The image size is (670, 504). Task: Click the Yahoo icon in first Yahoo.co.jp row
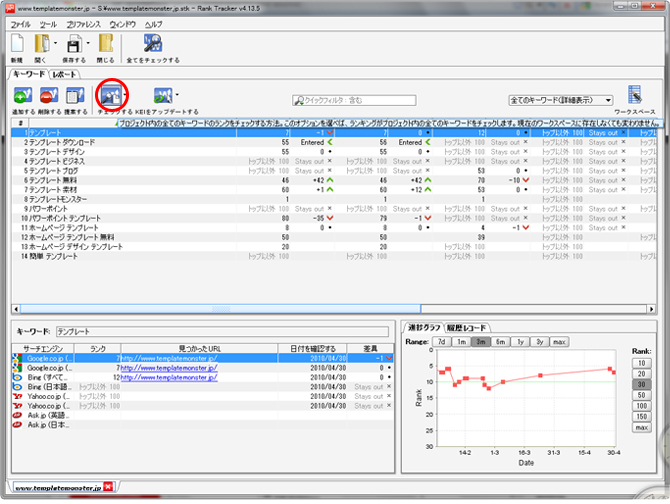coord(17,396)
